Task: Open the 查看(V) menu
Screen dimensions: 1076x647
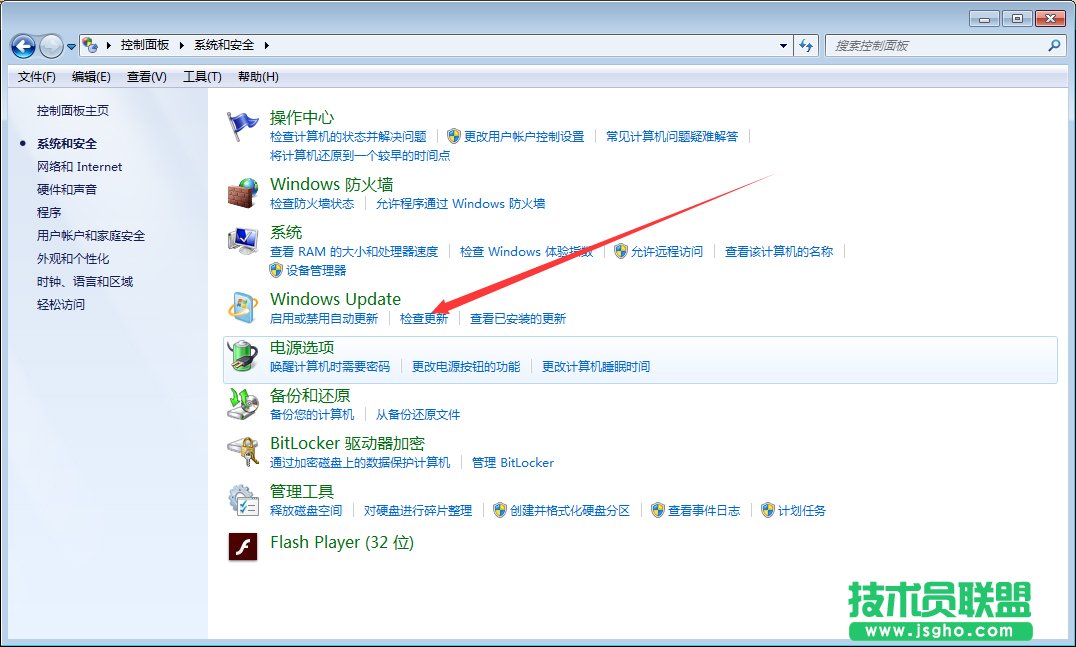Action: [x=144, y=77]
